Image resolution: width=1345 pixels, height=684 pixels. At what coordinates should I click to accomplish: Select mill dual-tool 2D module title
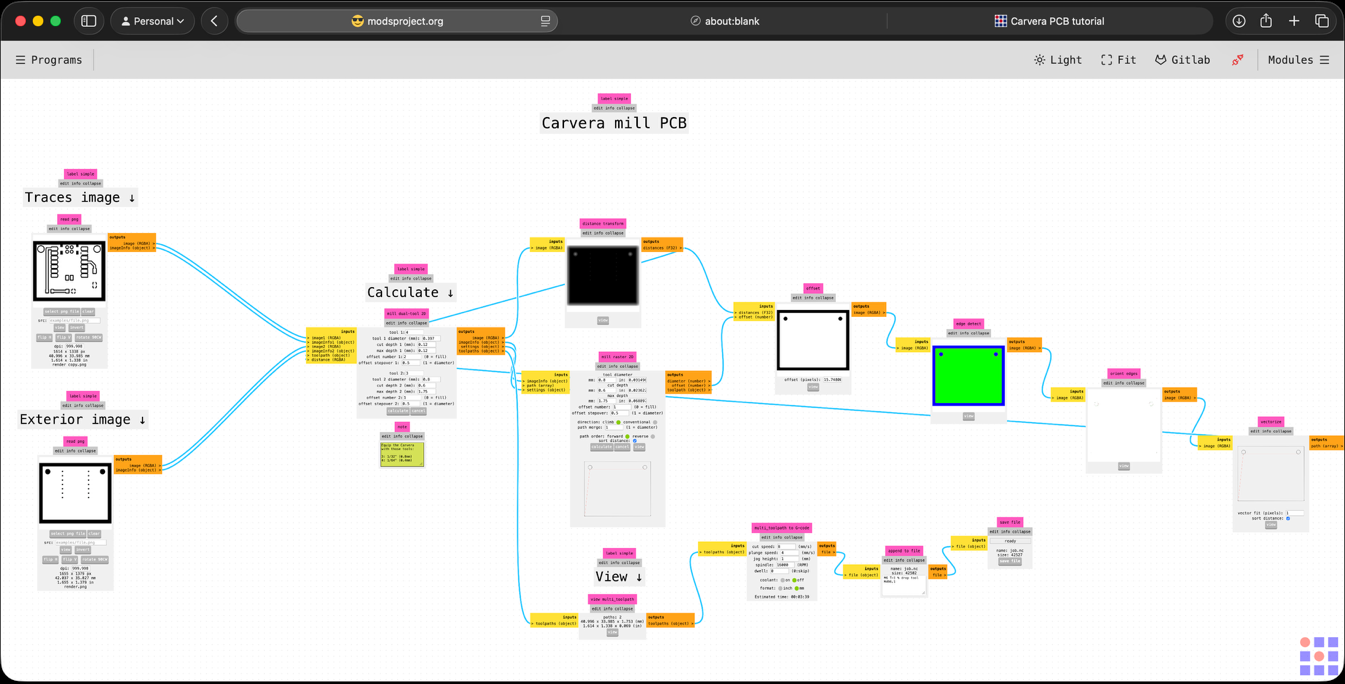(406, 314)
